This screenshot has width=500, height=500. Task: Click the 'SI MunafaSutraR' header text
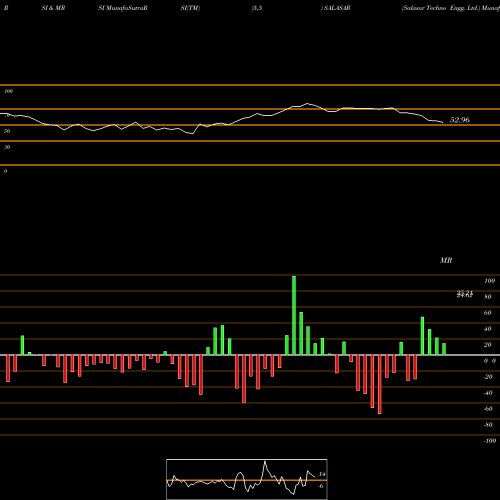point(123,8)
